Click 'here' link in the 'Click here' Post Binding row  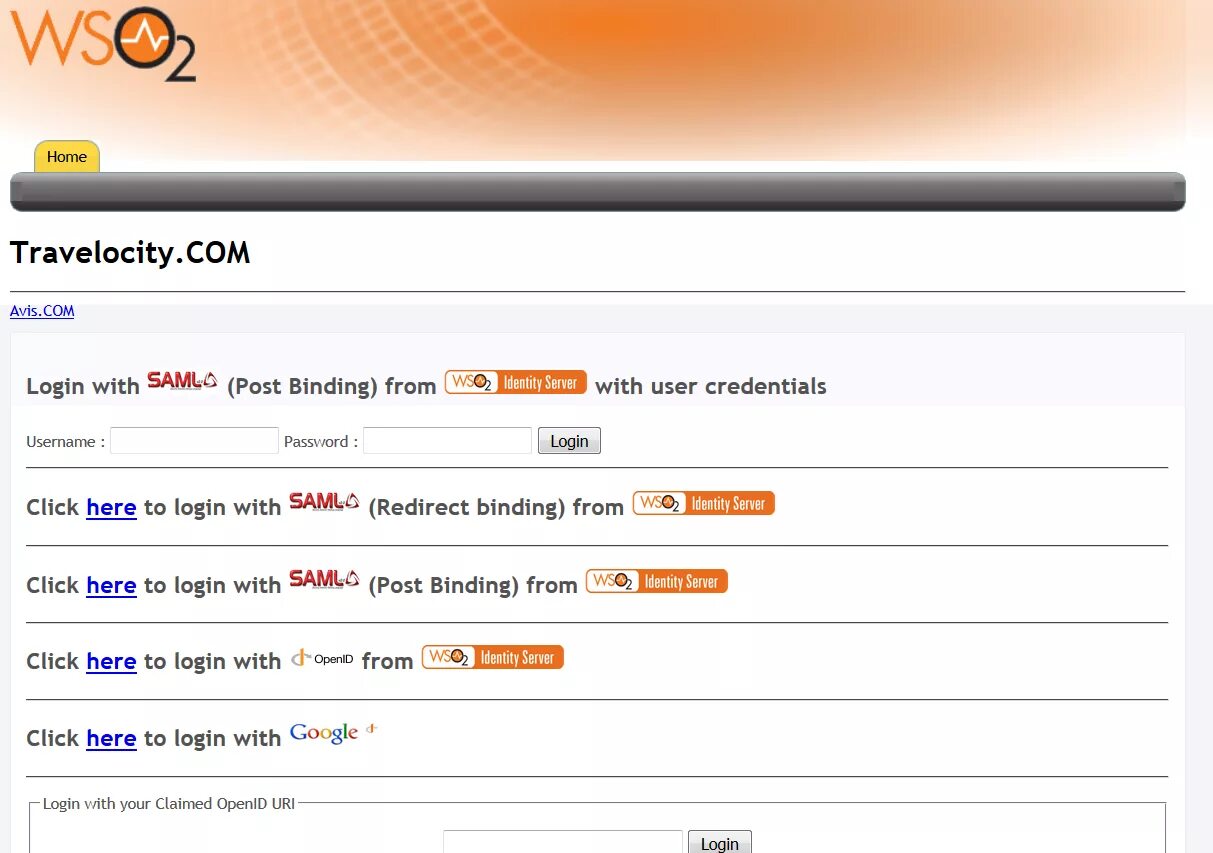111,585
